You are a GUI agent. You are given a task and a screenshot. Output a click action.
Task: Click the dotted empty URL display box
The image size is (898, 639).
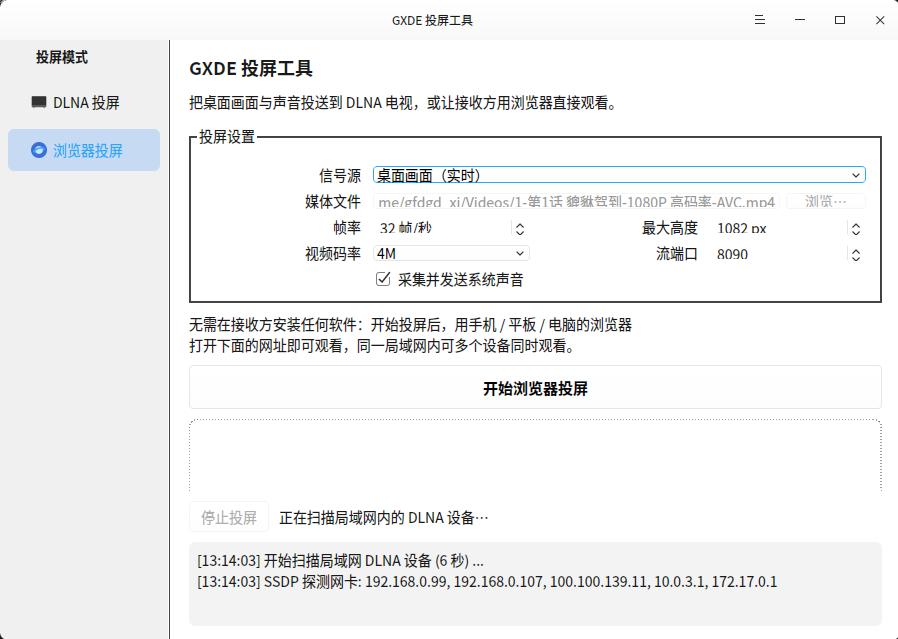[x=535, y=456]
